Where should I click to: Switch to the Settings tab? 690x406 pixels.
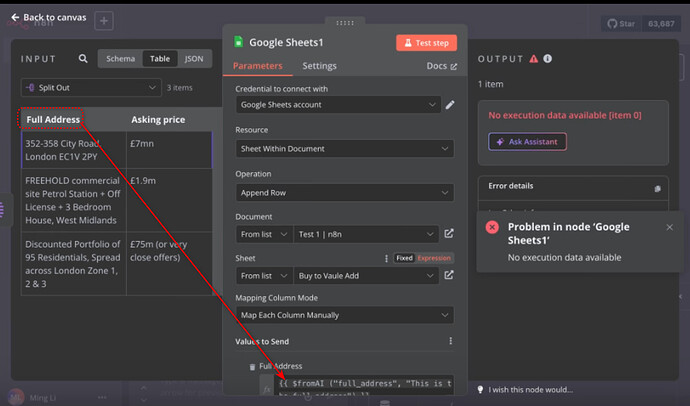[319, 66]
